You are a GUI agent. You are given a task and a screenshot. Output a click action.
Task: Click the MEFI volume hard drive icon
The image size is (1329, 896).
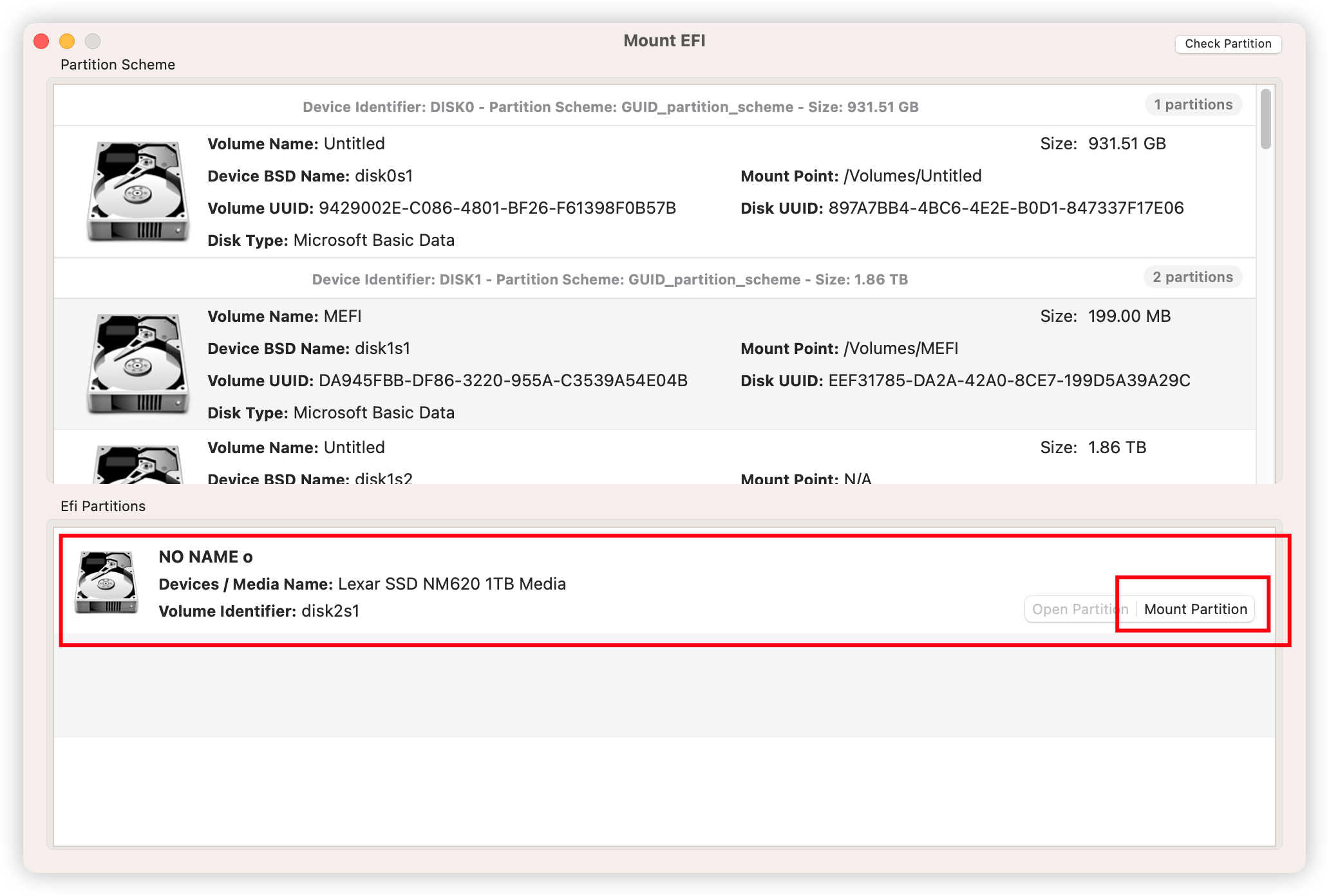pyautogui.click(x=138, y=364)
